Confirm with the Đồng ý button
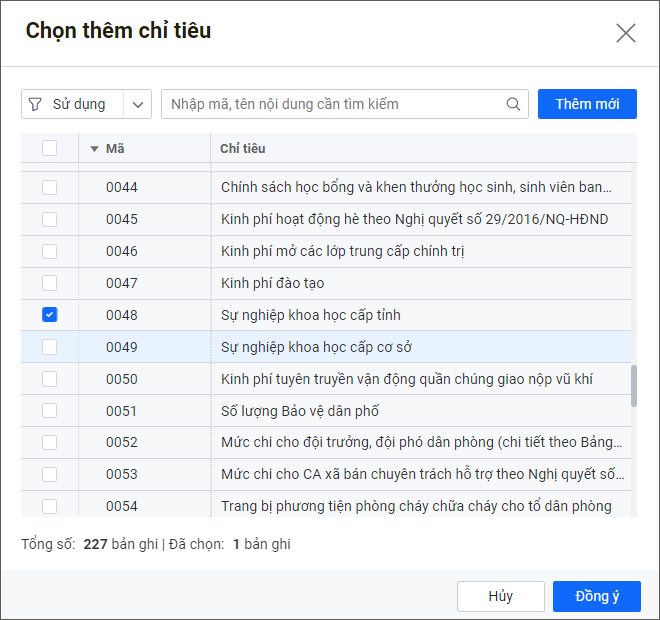 [x=597, y=596]
